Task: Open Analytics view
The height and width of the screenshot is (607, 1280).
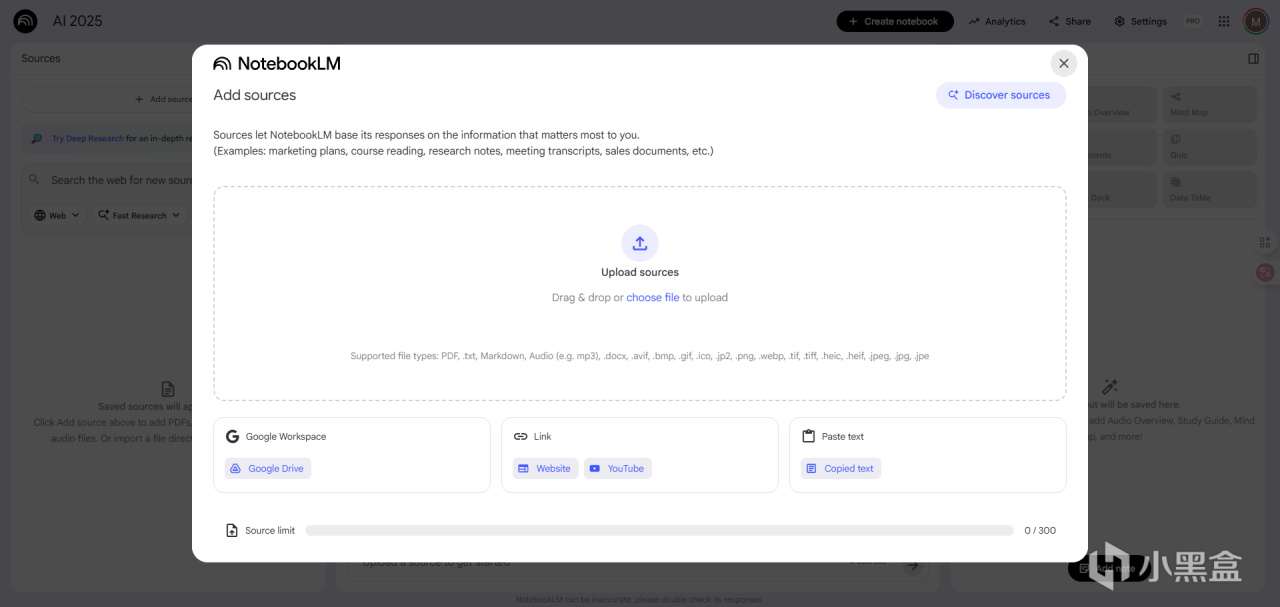Action: click(x=996, y=21)
